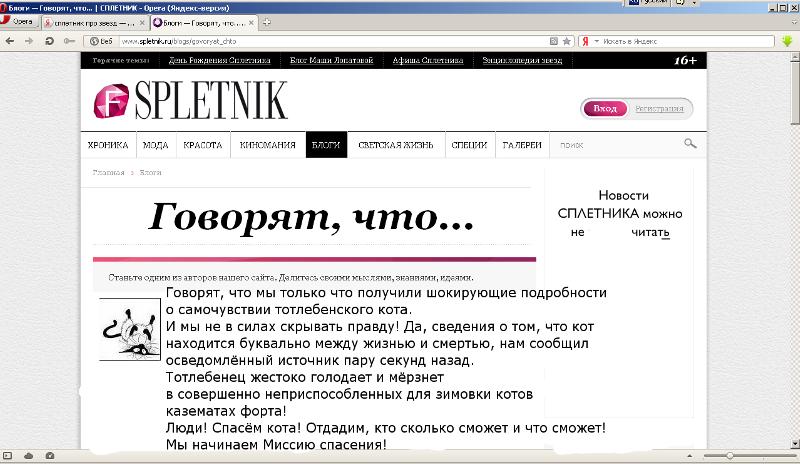This screenshot has width=800, height=464.
Task: Click the key (password wand) icon
Action: (x=69, y=41)
